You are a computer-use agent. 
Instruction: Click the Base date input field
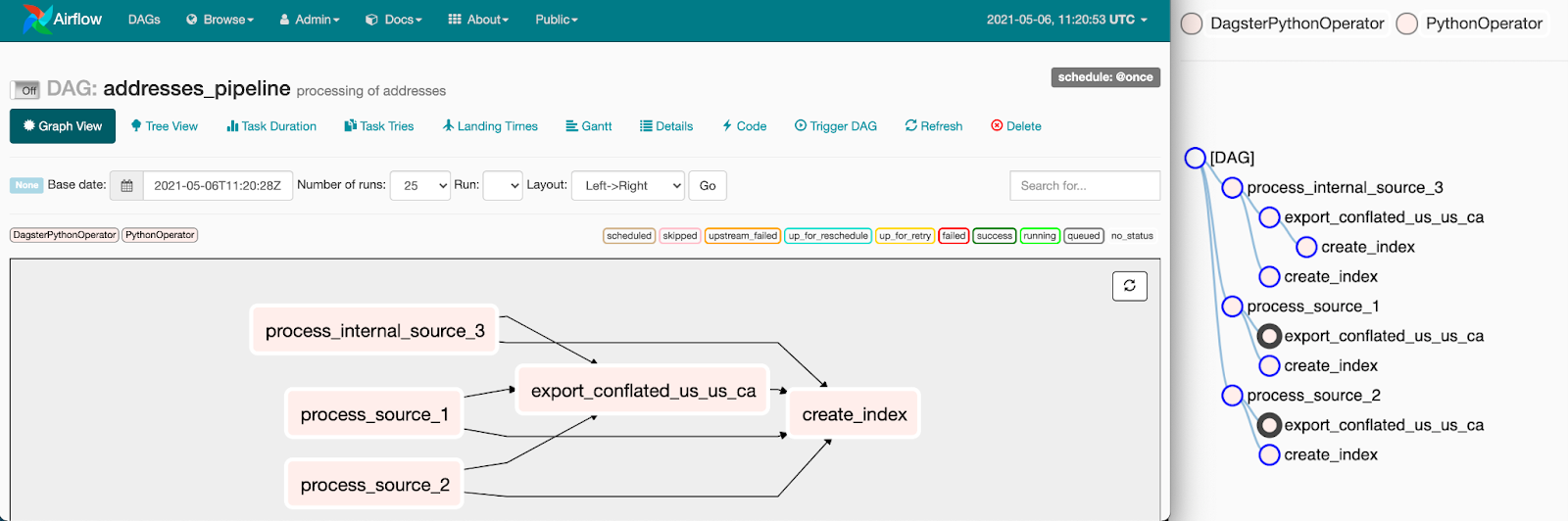(x=218, y=186)
